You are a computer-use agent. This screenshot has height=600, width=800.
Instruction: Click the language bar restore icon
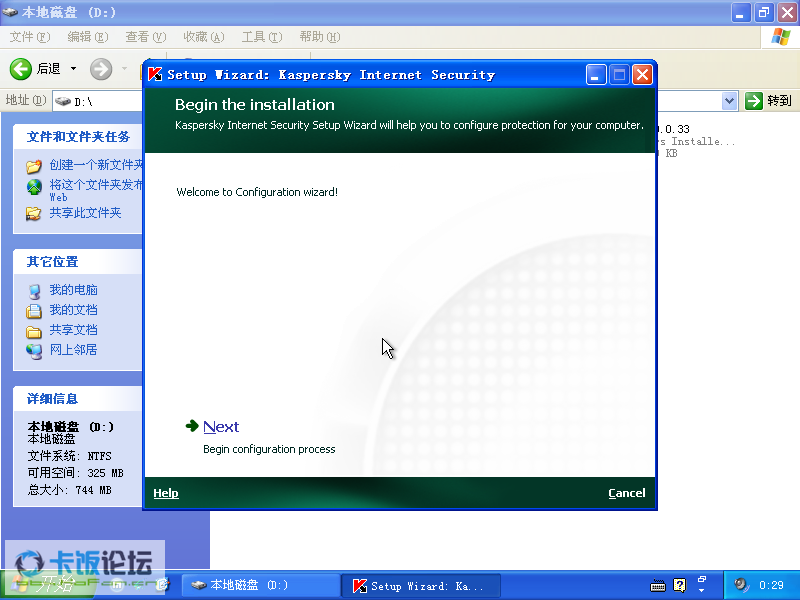click(x=702, y=580)
